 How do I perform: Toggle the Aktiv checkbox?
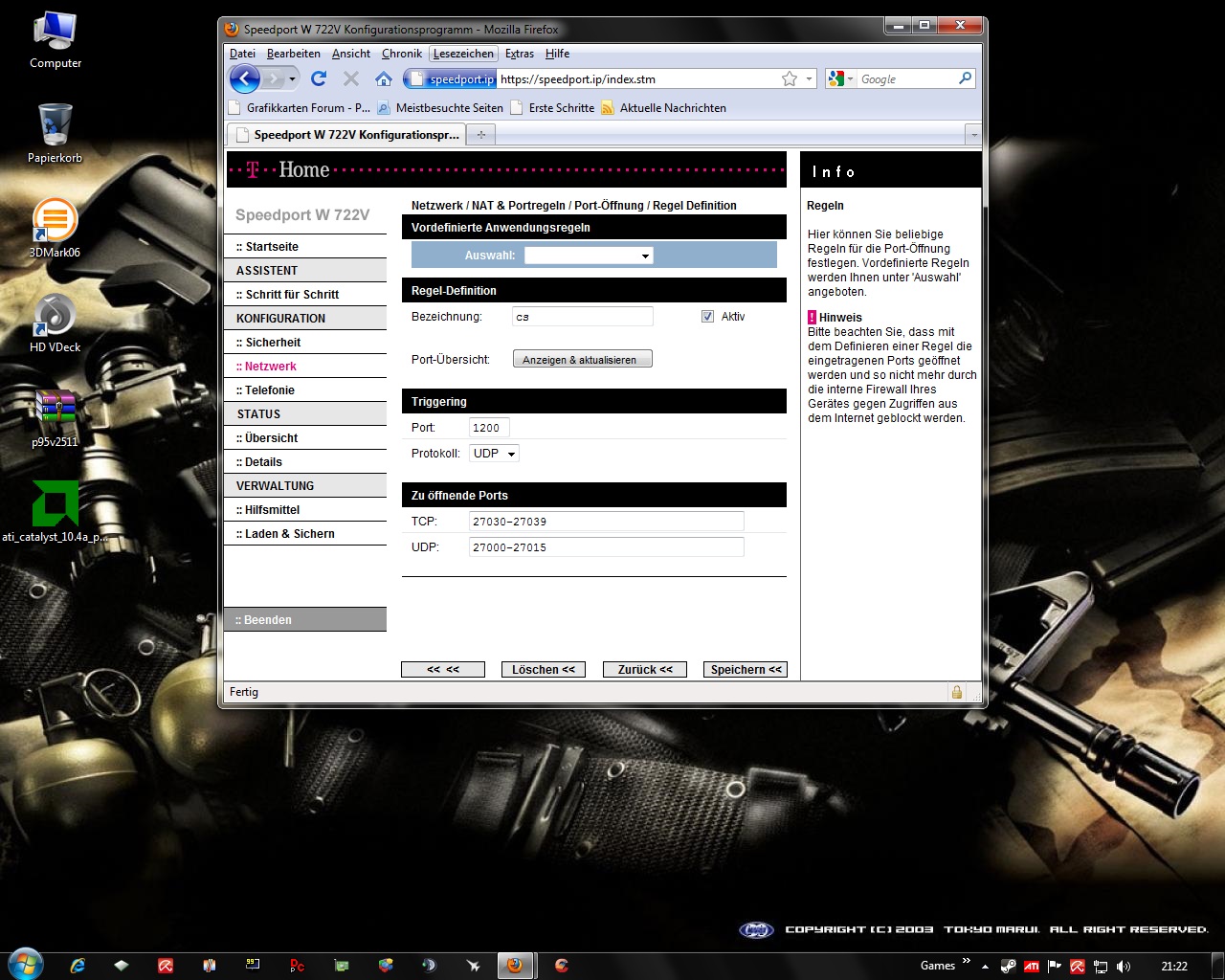click(x=707, y=316)
